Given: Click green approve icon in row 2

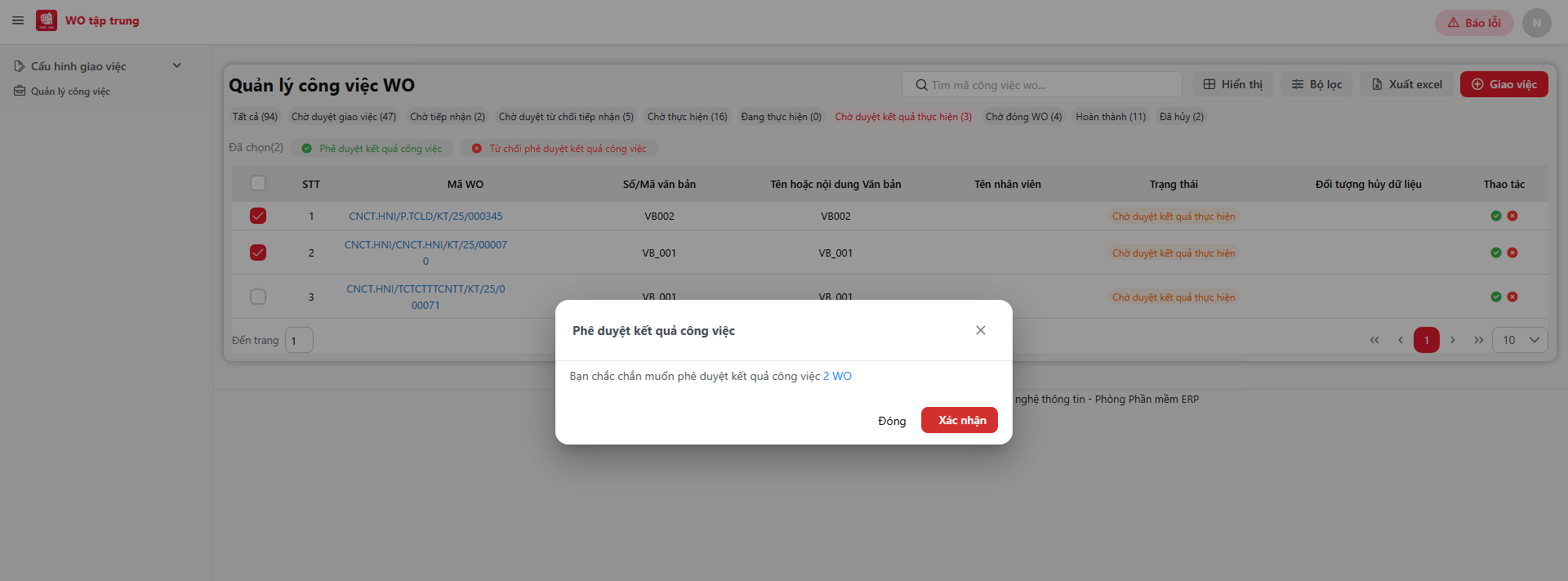Looking at the screenshot, I should (x=1496, y=253).
